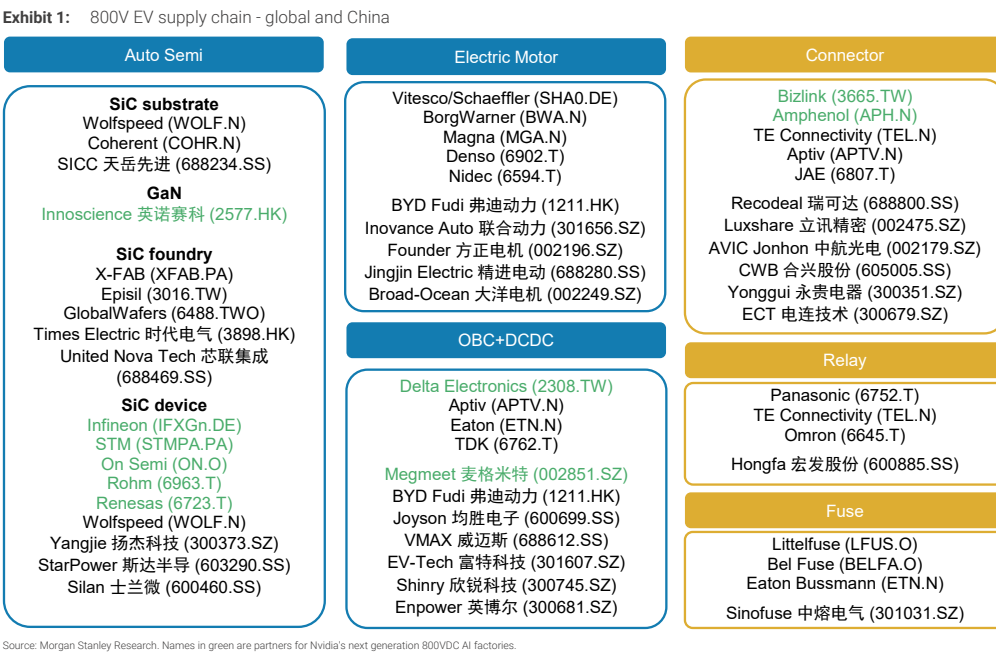Screen dimensions: 996x666
Task: Click Broad-Ocean 大洋电机 (002249.SZ)
Action: pos(505,294)
